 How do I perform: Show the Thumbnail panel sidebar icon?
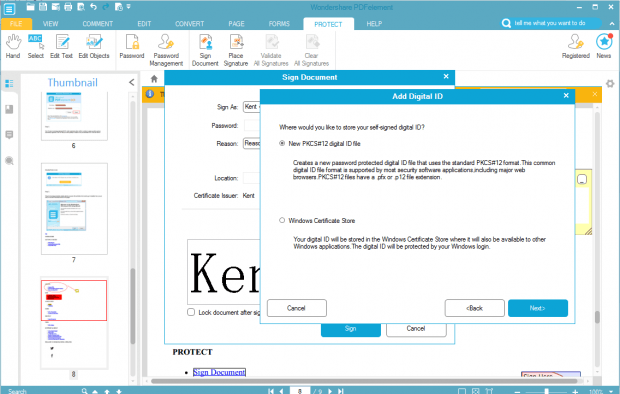pyautogui.click(x=9, y=83)
